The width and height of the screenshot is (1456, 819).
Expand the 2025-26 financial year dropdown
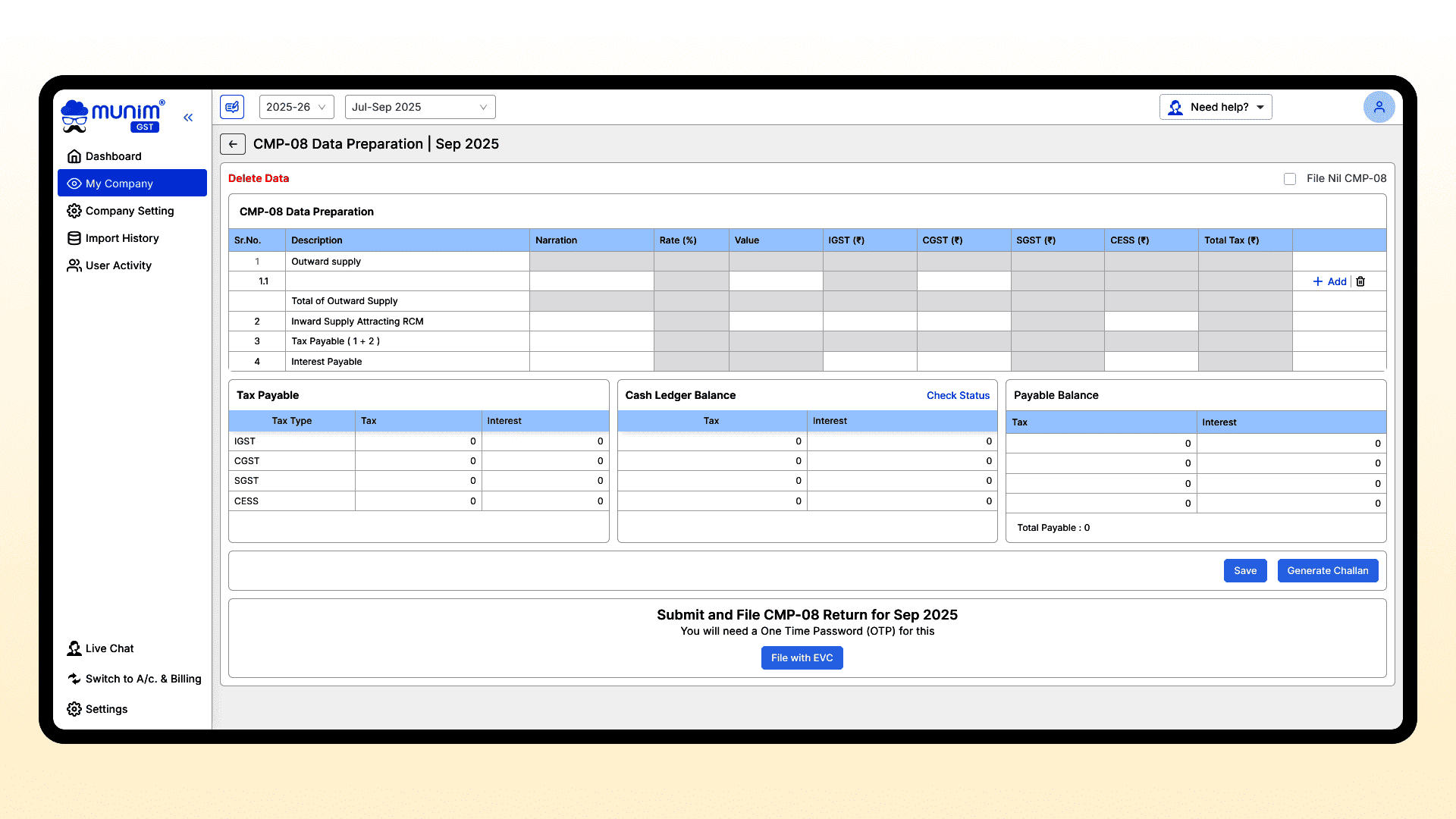click(x=297, y=107)
